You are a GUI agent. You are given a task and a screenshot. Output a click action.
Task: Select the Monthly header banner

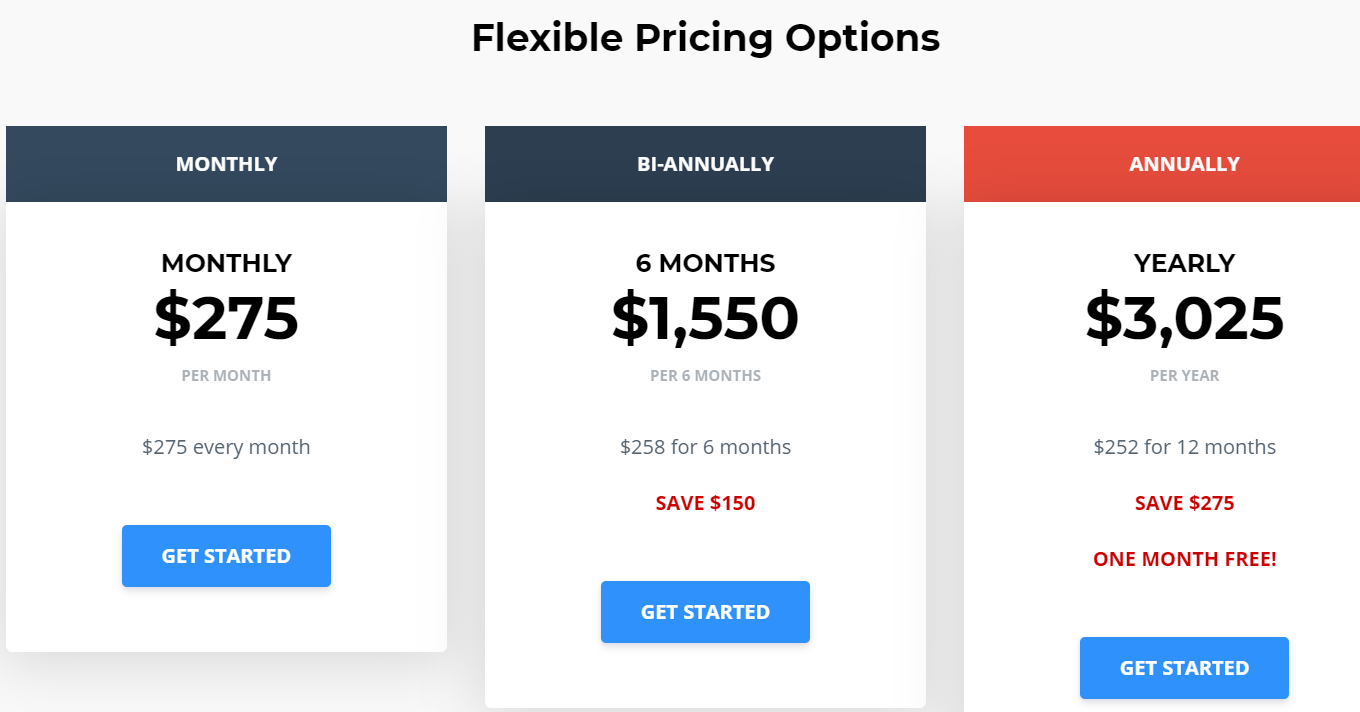[226, 164]
